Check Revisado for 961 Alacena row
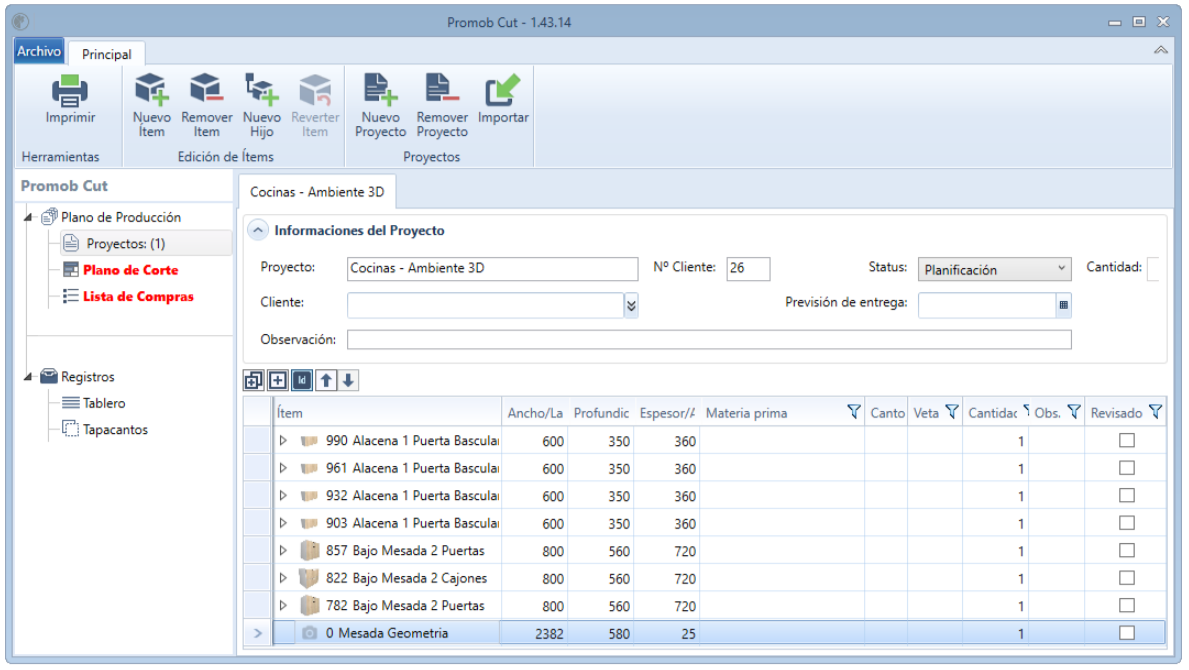 [1127, 468]
